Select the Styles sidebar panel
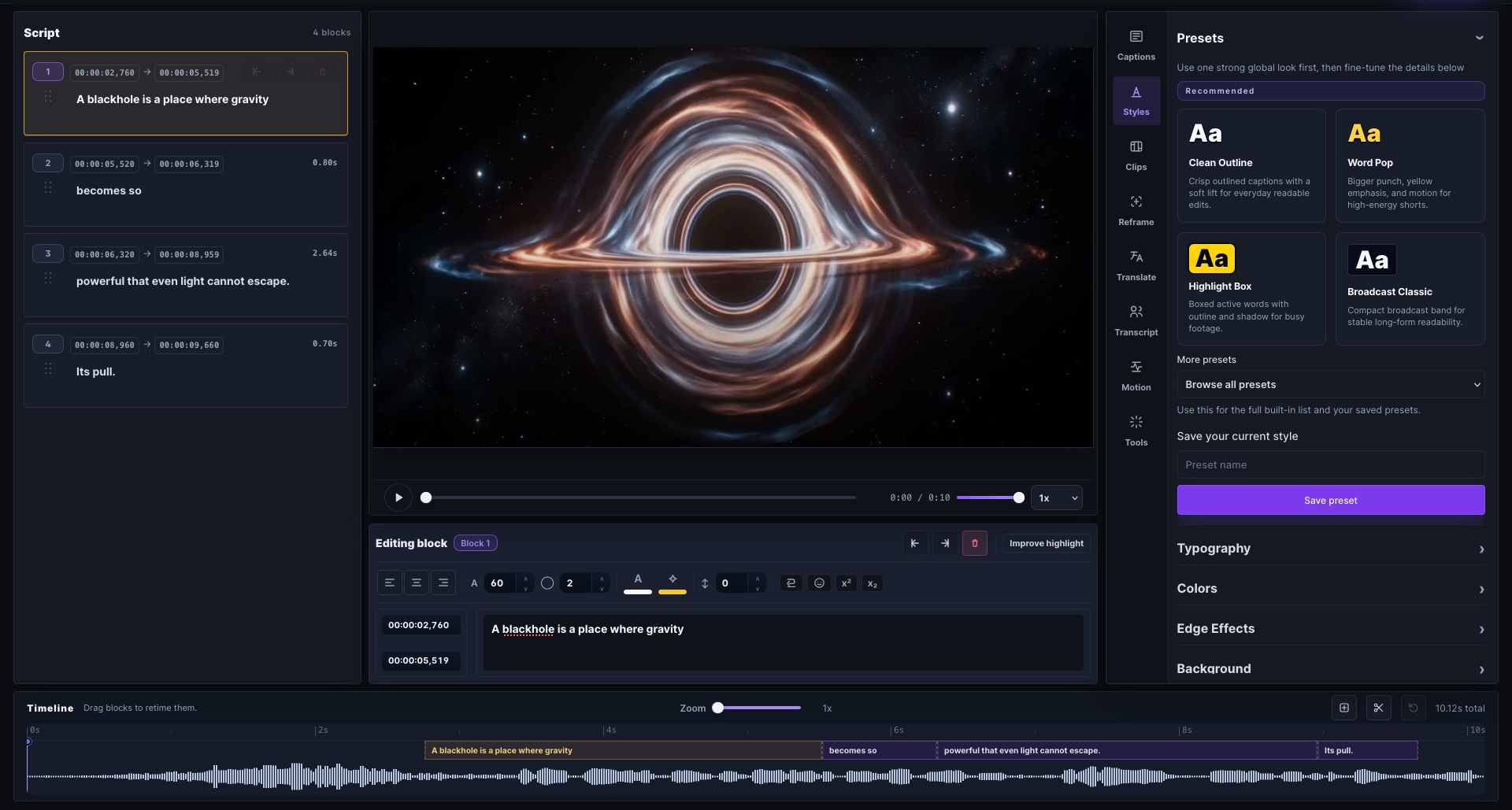Image resolution: width=1512 pixels, height=810 pixels. tap(1136, 101)
